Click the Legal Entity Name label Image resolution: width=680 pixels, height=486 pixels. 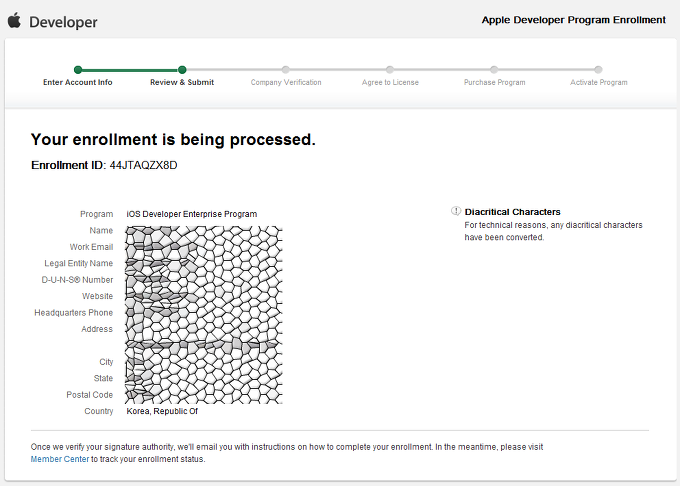[78, 264]
